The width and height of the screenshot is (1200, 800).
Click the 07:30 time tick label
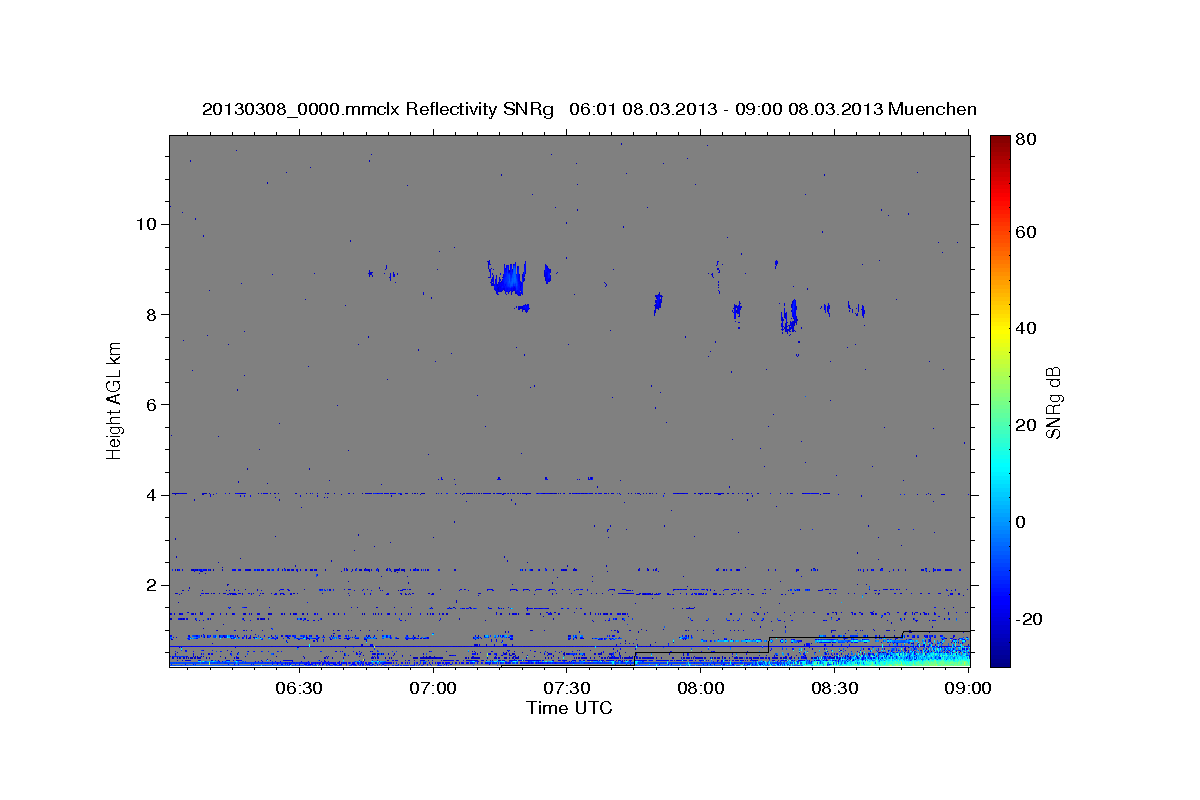pos(567,689)
